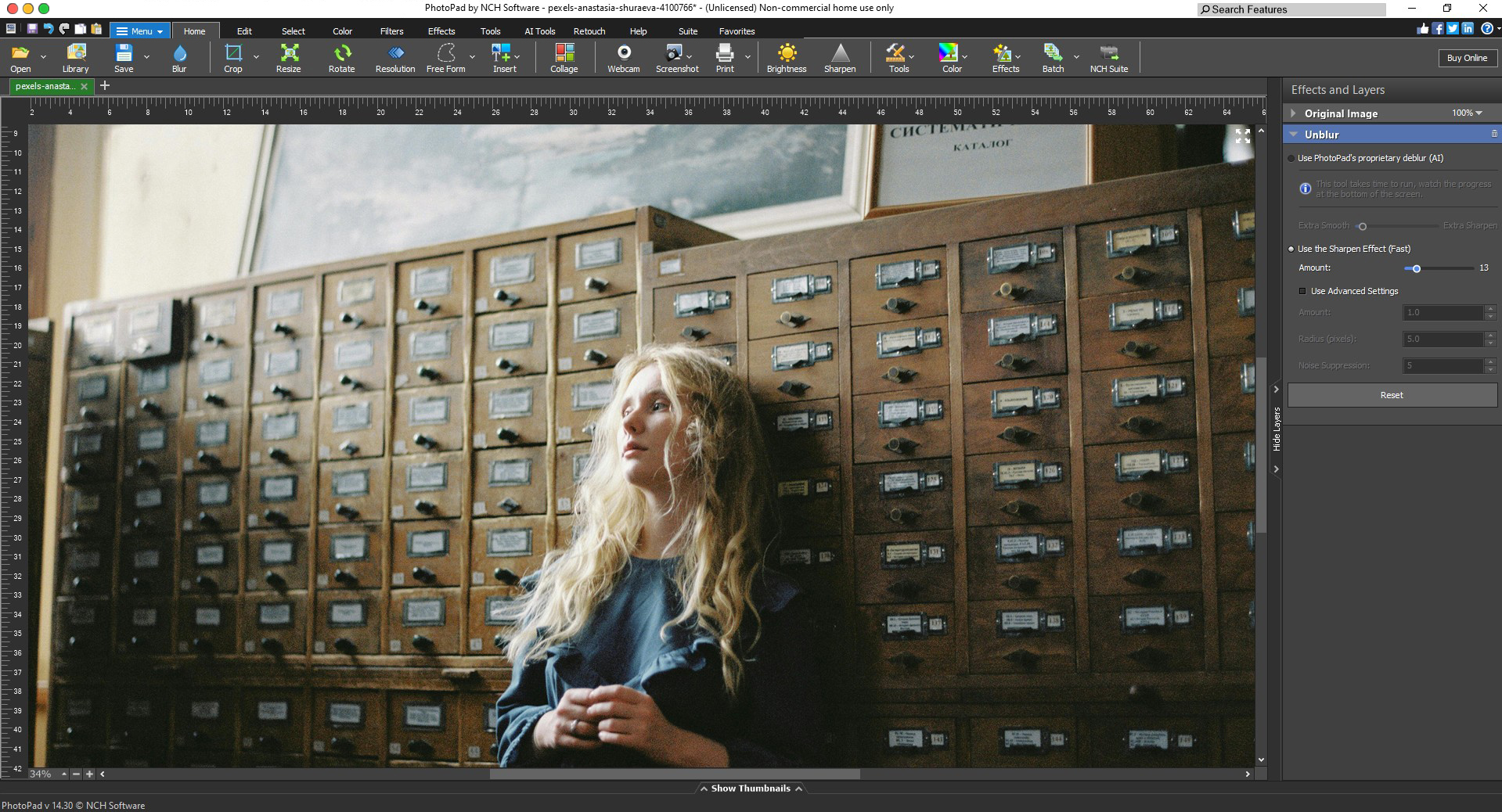
Task: Switch to the Filters tab
Action: [391, 31]
